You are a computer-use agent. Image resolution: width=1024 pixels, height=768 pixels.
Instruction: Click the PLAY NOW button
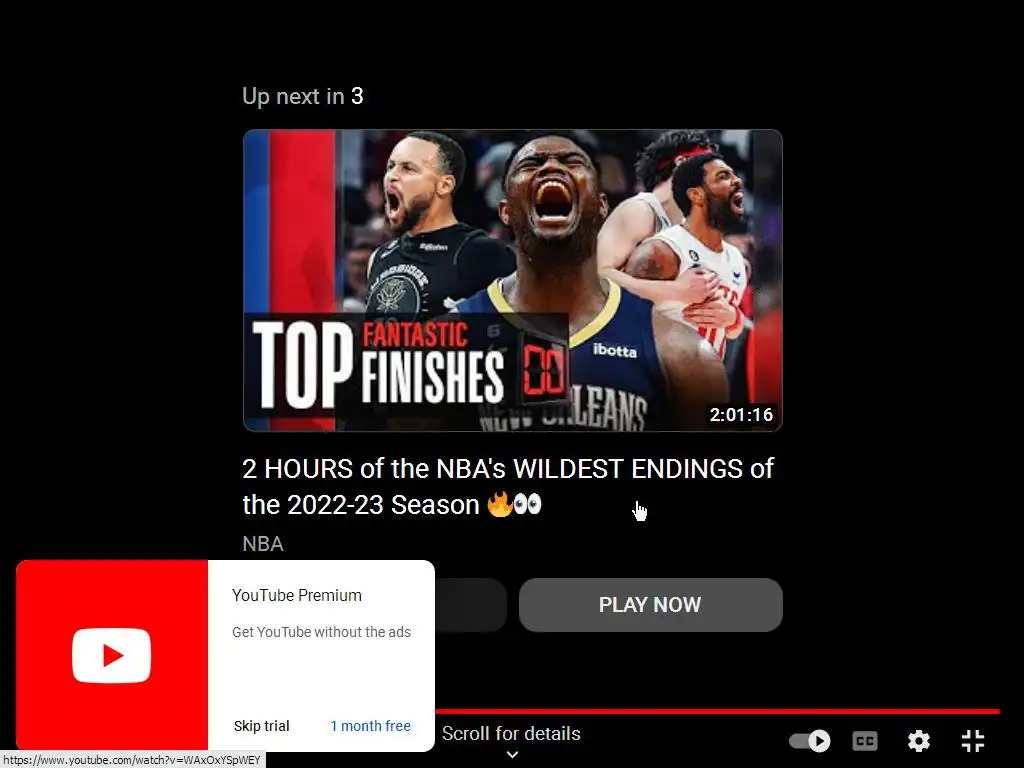point(650,605)
